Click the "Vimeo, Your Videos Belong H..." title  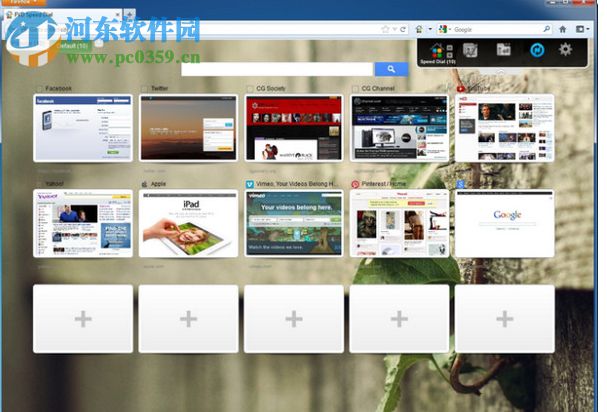click(297, 184)
